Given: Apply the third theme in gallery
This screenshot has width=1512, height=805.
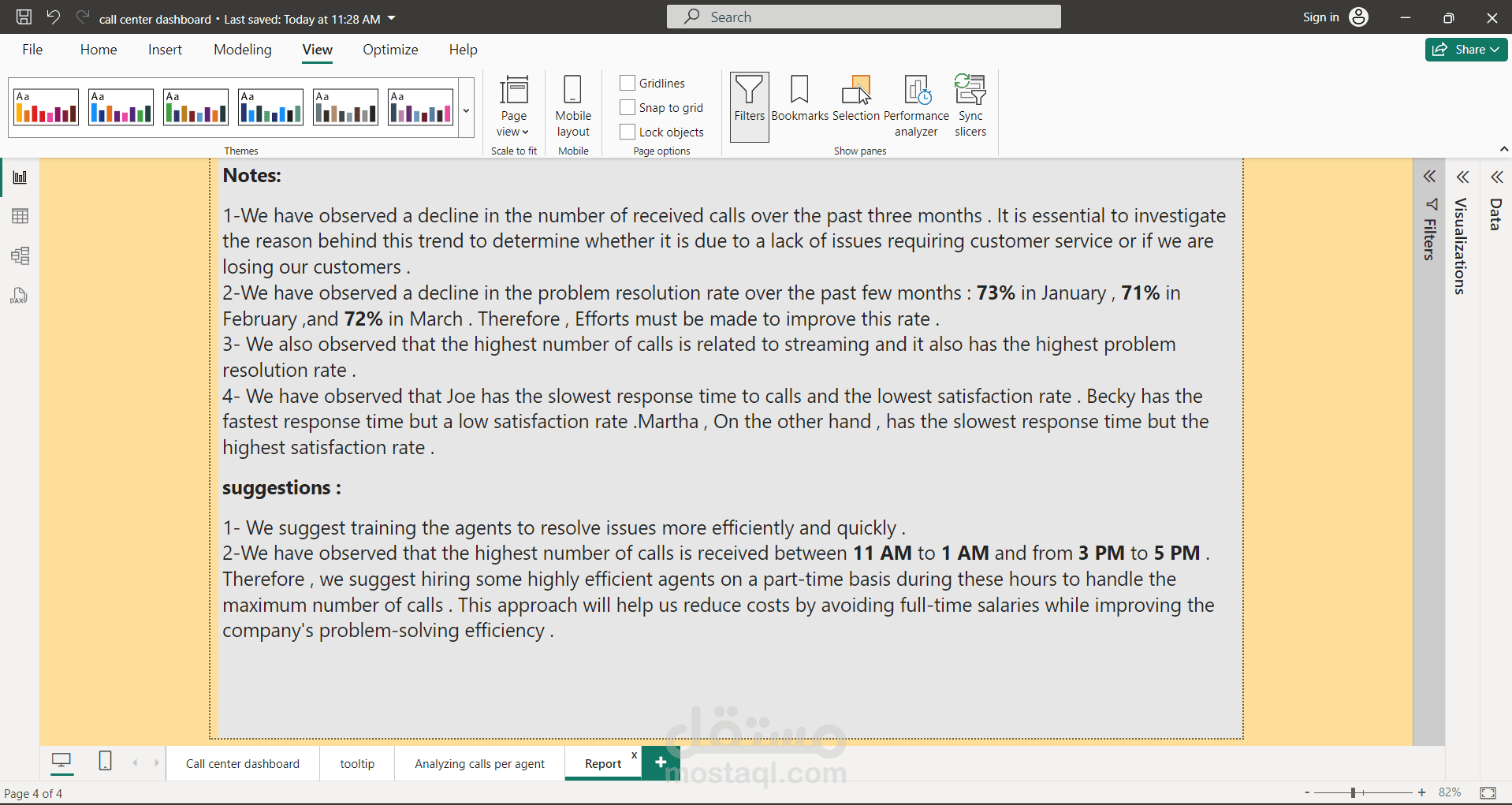Looking at the screenshot, I should click(196, 107).
